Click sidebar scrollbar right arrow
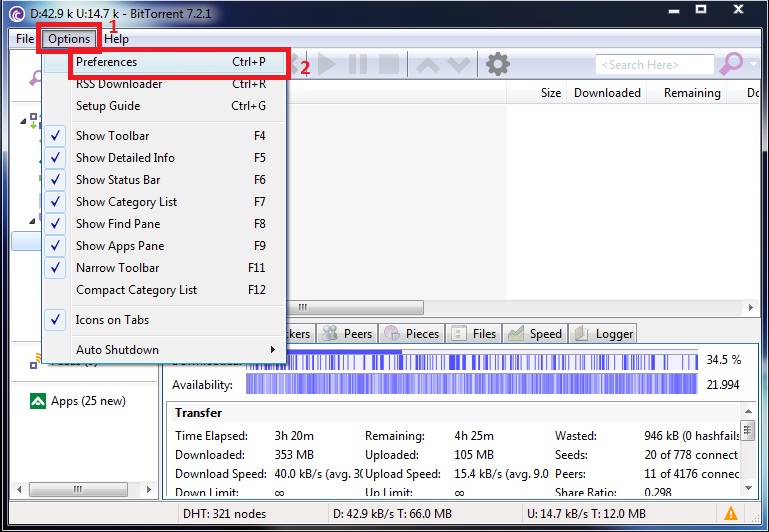Viewport: 769px width, 532px height. [149, 489]
